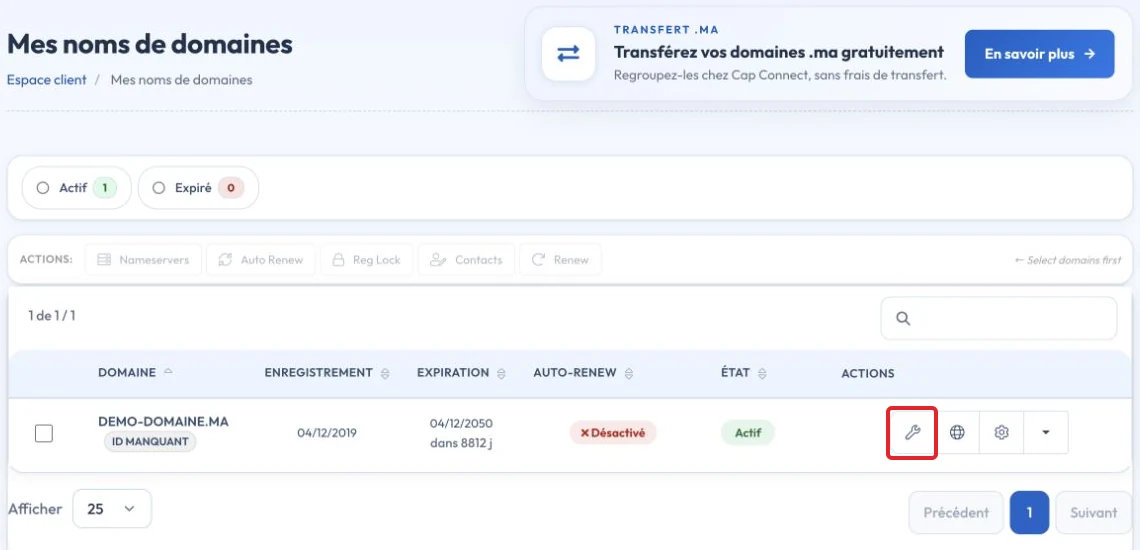1140x550 pixels.
Task: Click the Désactivé auto-renew badge
Action: 613,433
